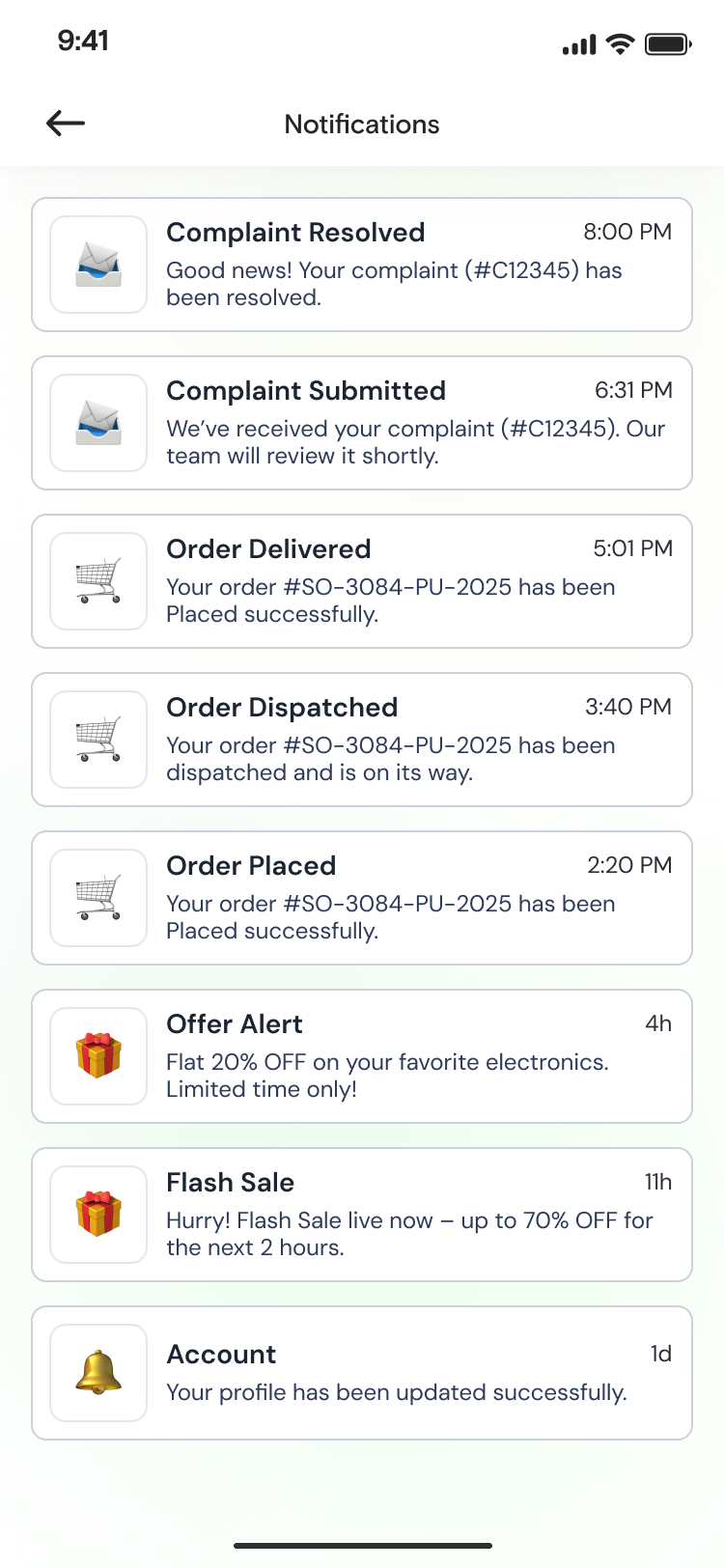Open the Complaint Submitted notification title

click(x=306, y=391)
